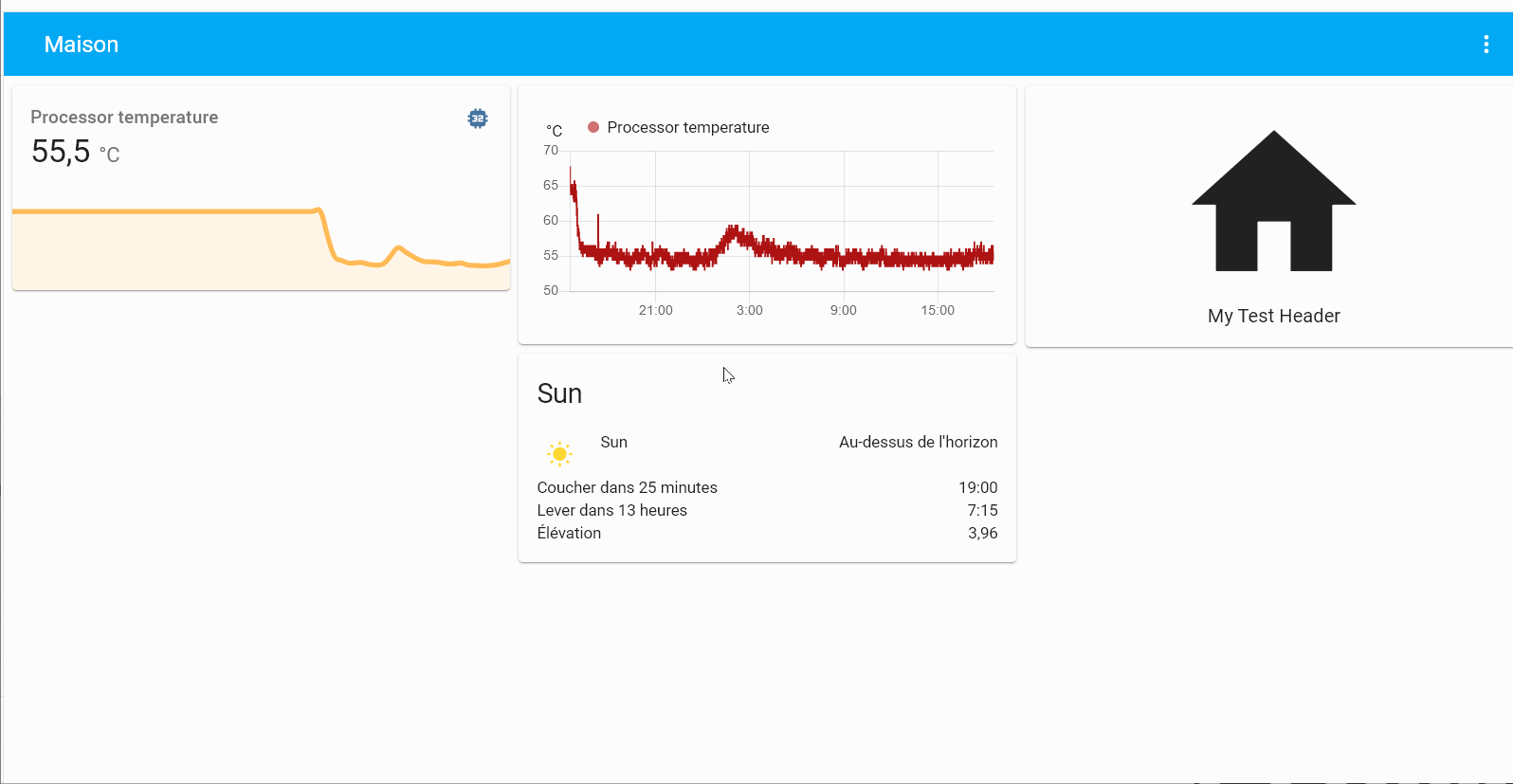Click the 55,5 °C temperature value
The height and width of the screenshot is (784, 1513).
click(76, 152)
